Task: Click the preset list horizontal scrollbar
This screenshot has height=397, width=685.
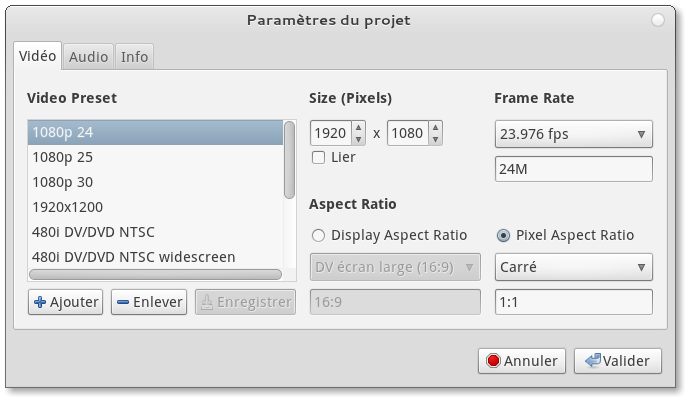Action: [x=155, y=274]
